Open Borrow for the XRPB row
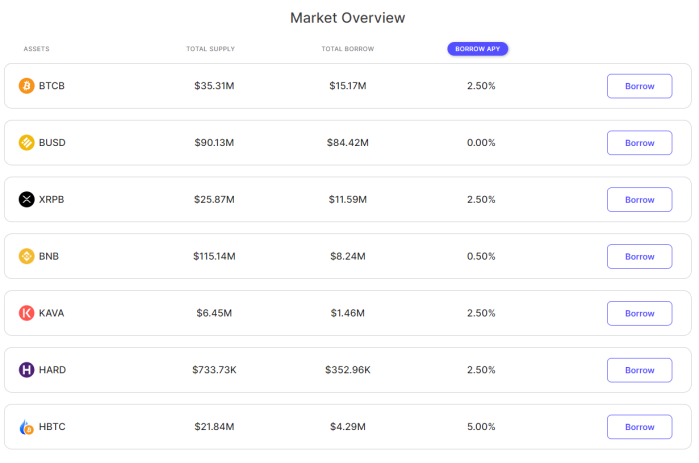This screenshot has height=463, width=699. tap(639, 200)
